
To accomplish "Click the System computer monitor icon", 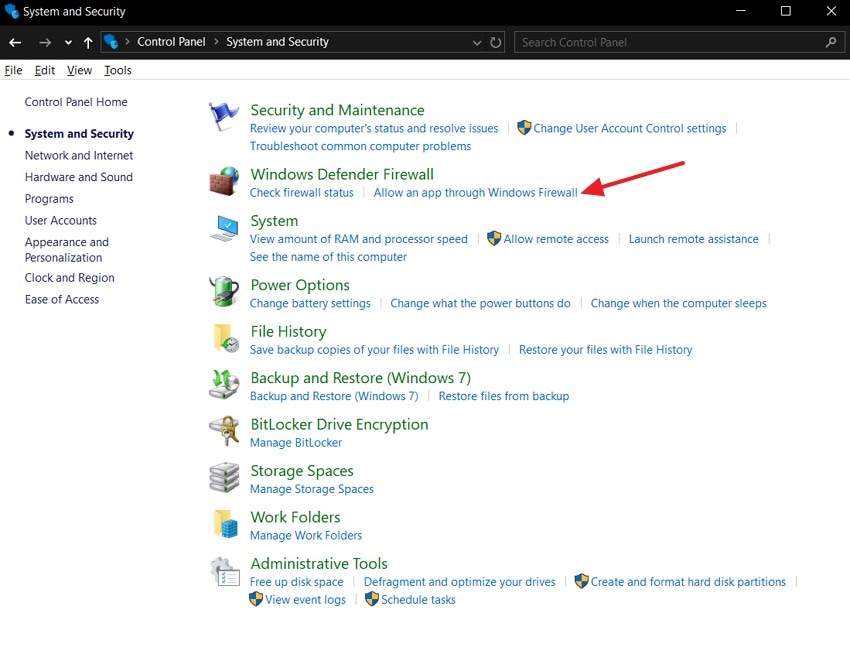I will coord(224,228).
